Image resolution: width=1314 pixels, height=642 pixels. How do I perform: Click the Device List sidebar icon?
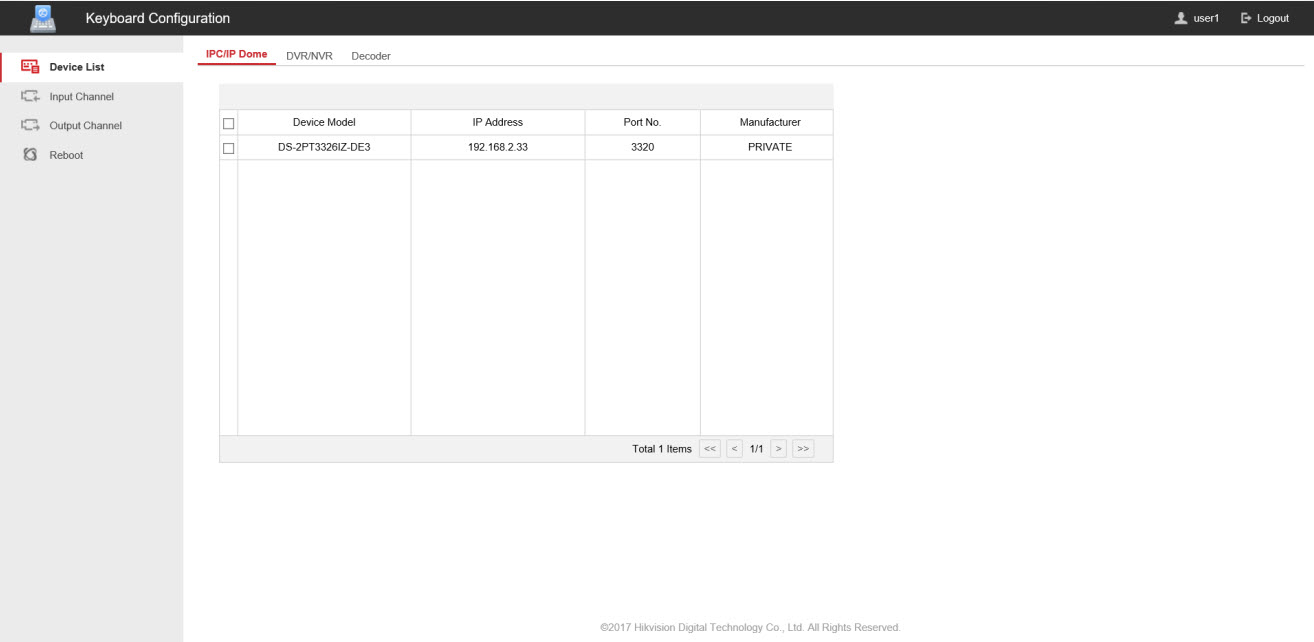(29, 67)
